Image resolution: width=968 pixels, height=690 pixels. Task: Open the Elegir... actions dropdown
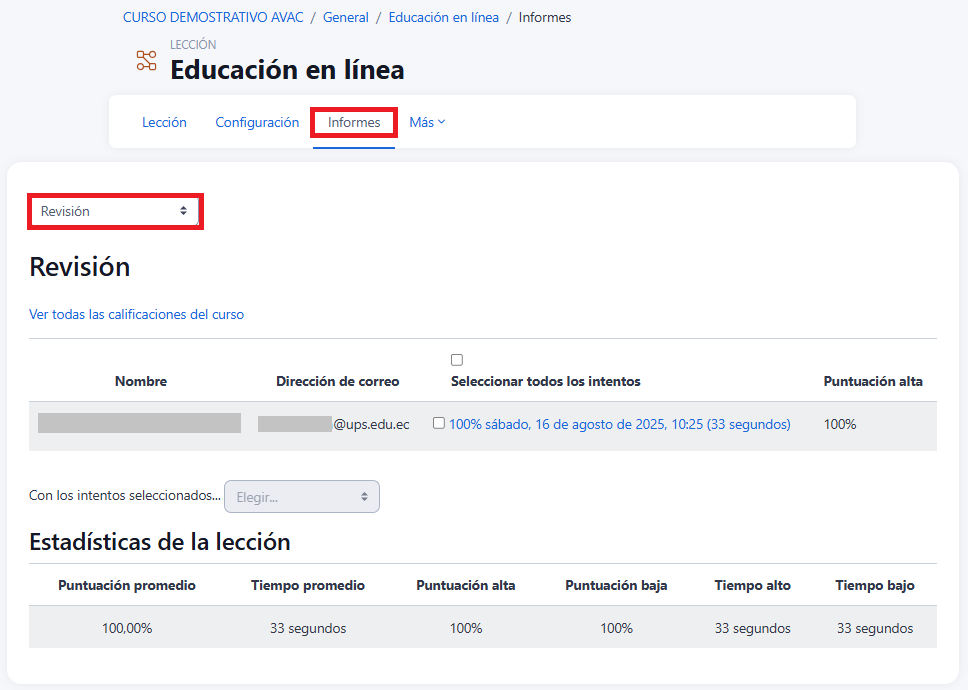pos(302,497)
